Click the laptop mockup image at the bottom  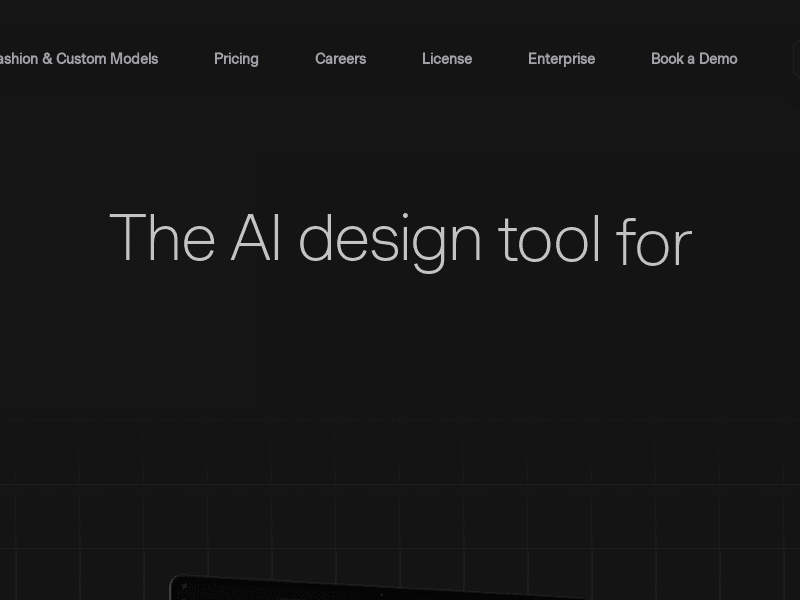pyautogui.click(x=380, y=590)
